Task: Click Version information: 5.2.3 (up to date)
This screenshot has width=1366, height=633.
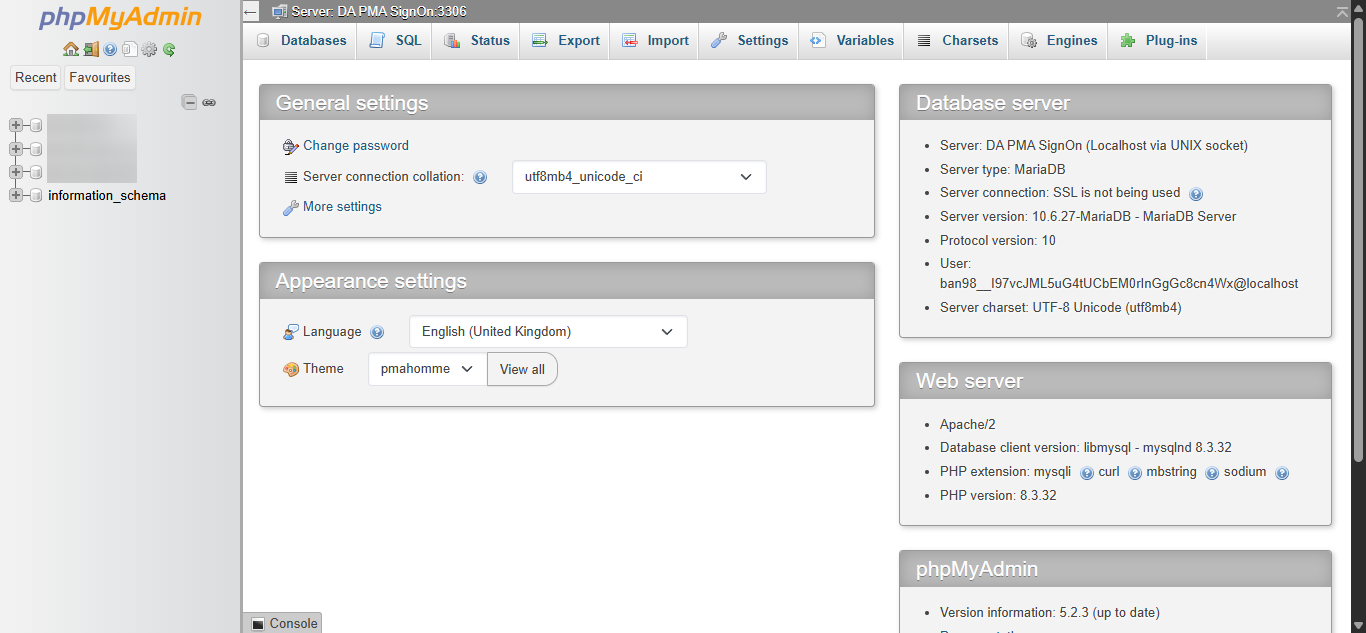Action: [1050, 613]
